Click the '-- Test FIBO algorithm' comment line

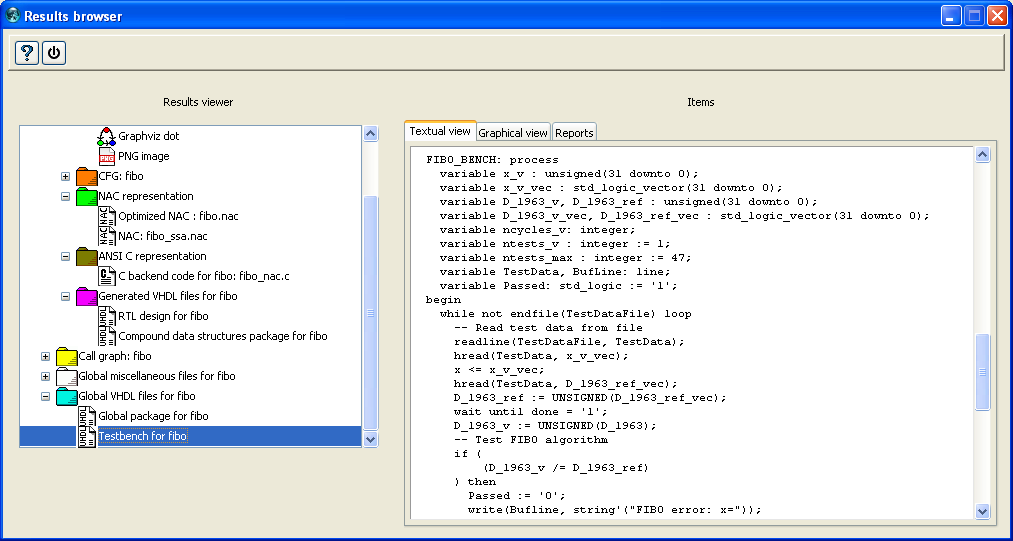click(530, 440)
